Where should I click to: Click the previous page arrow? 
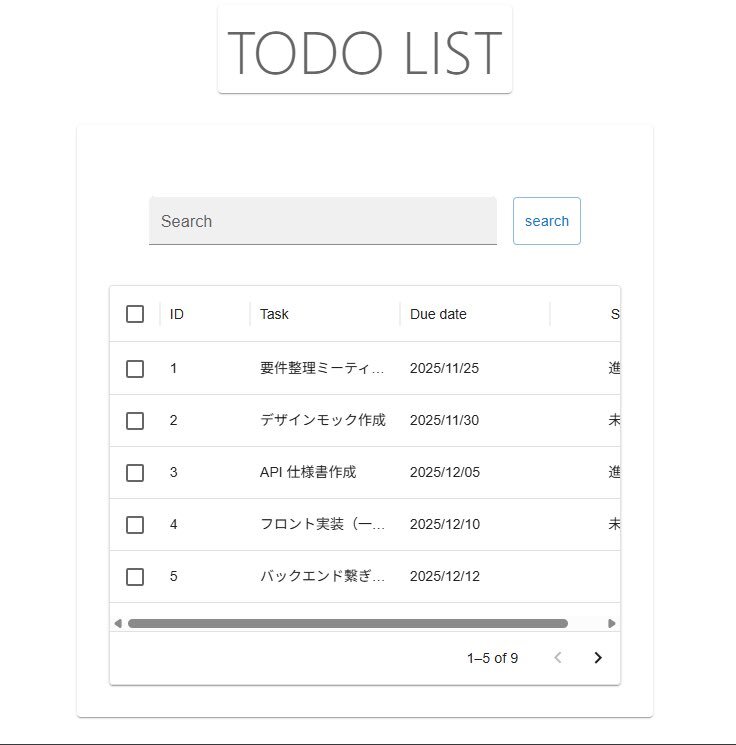click(558, 658)
